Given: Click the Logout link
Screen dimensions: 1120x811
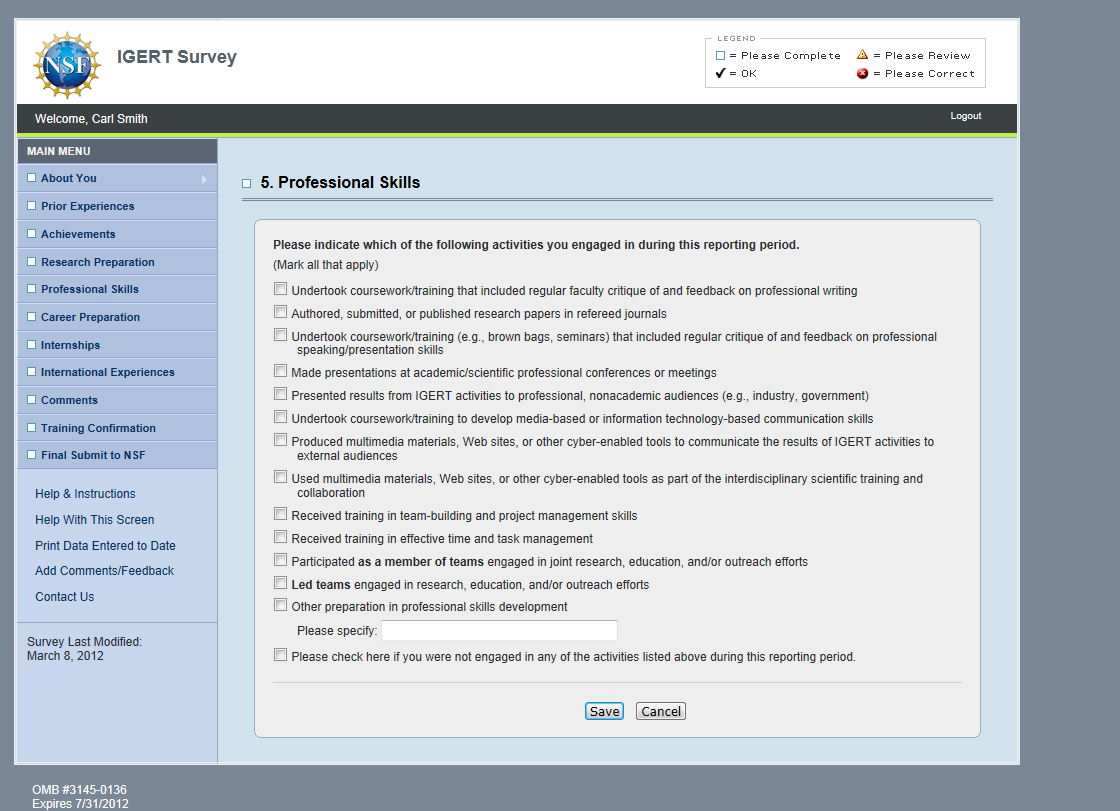Looking at the screenshot, I should 965,116.
